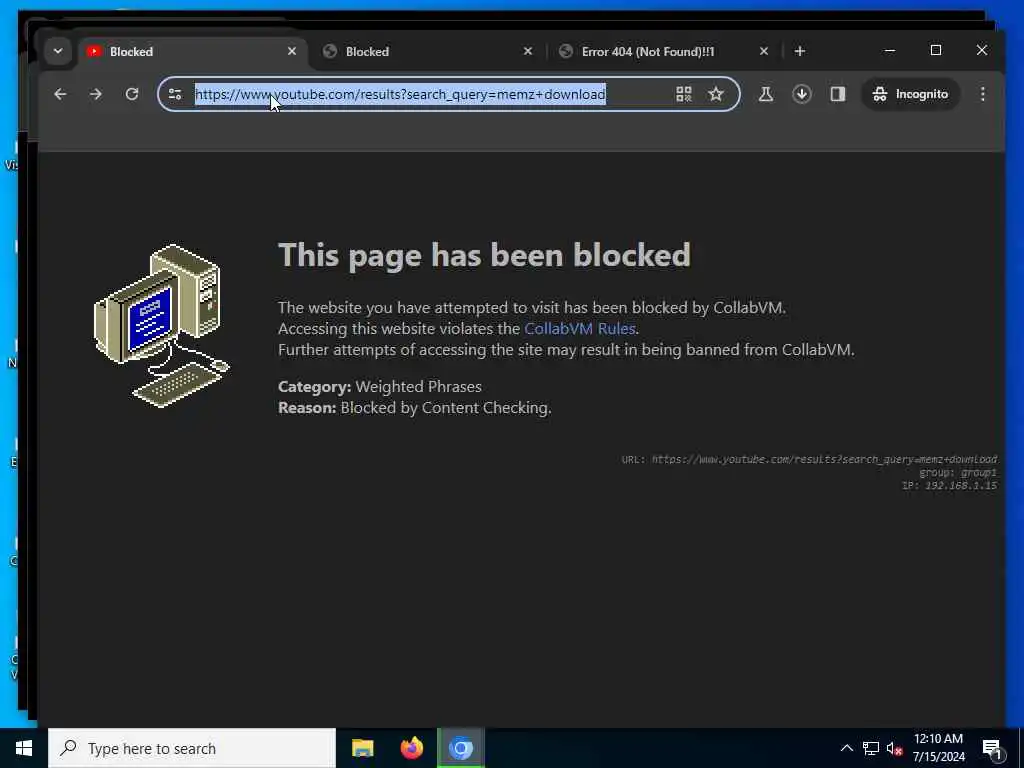The image size is (1024, 768).
Task: Click the blocked URL footer text
Action: (x=809, y=459)
